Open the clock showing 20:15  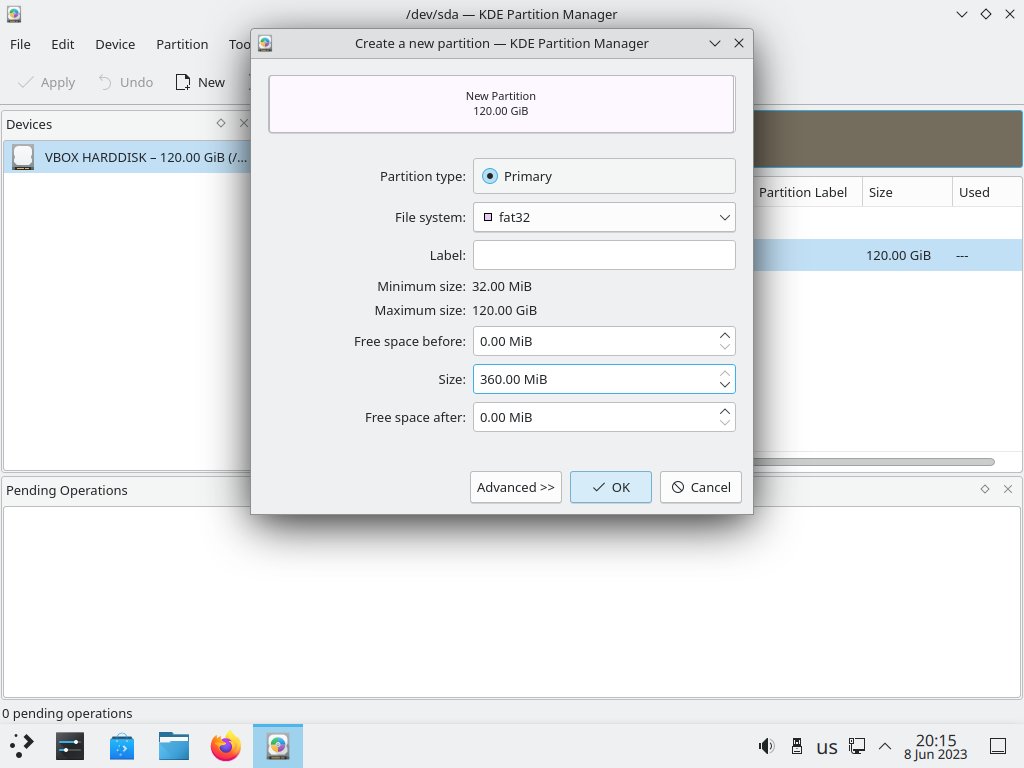(935, 746)
